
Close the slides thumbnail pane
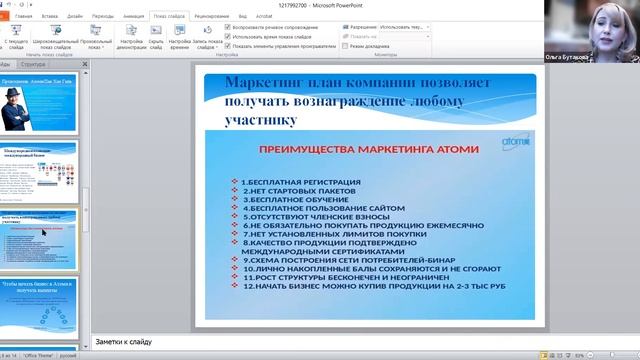[x=85, y=64]
